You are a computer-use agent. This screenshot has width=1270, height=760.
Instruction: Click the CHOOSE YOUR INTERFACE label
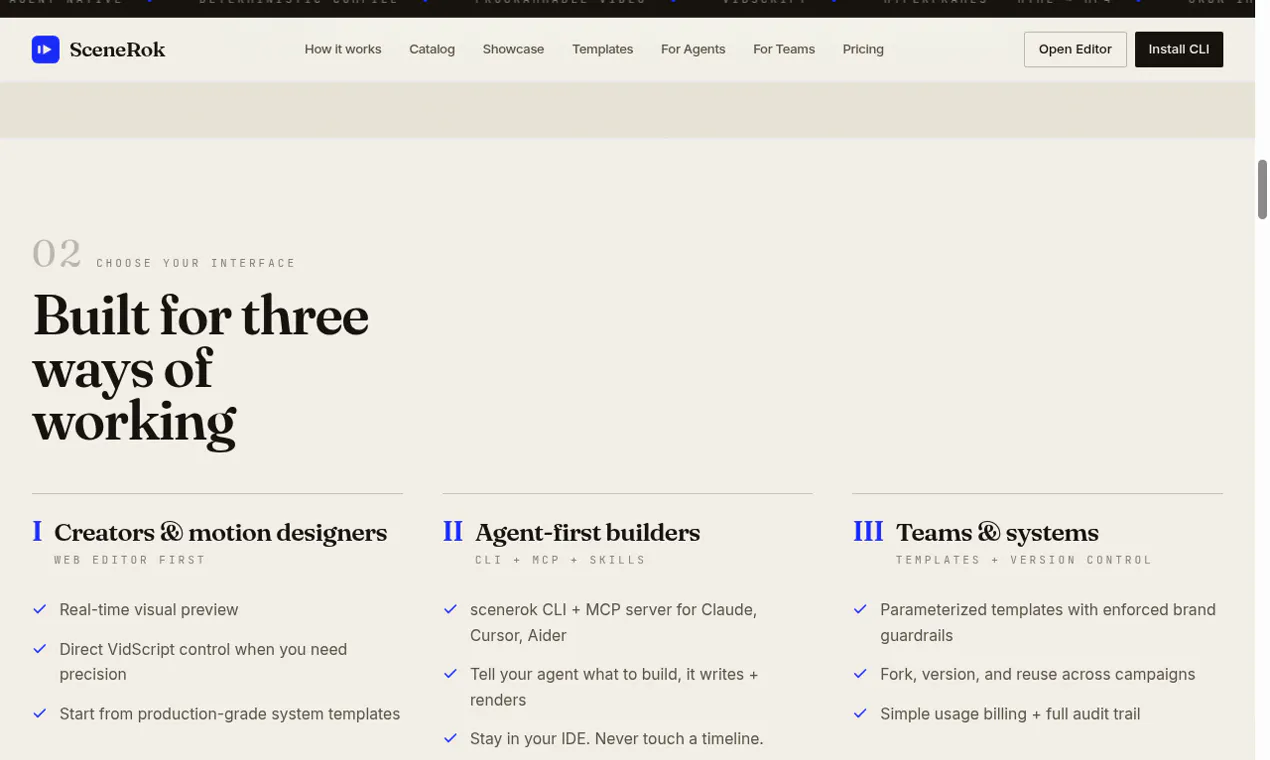tap(196, 263)
